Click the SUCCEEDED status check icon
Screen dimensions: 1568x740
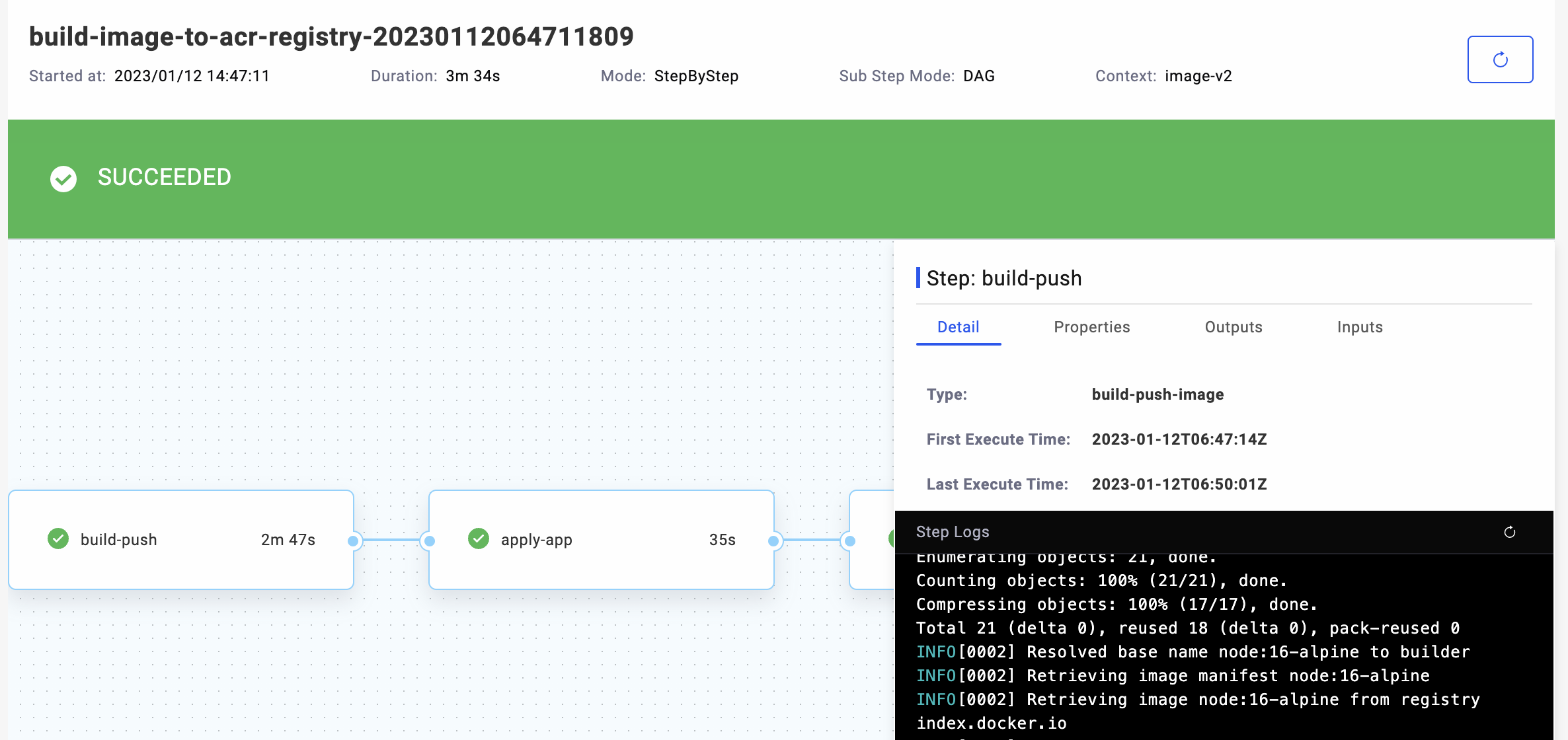63,178
